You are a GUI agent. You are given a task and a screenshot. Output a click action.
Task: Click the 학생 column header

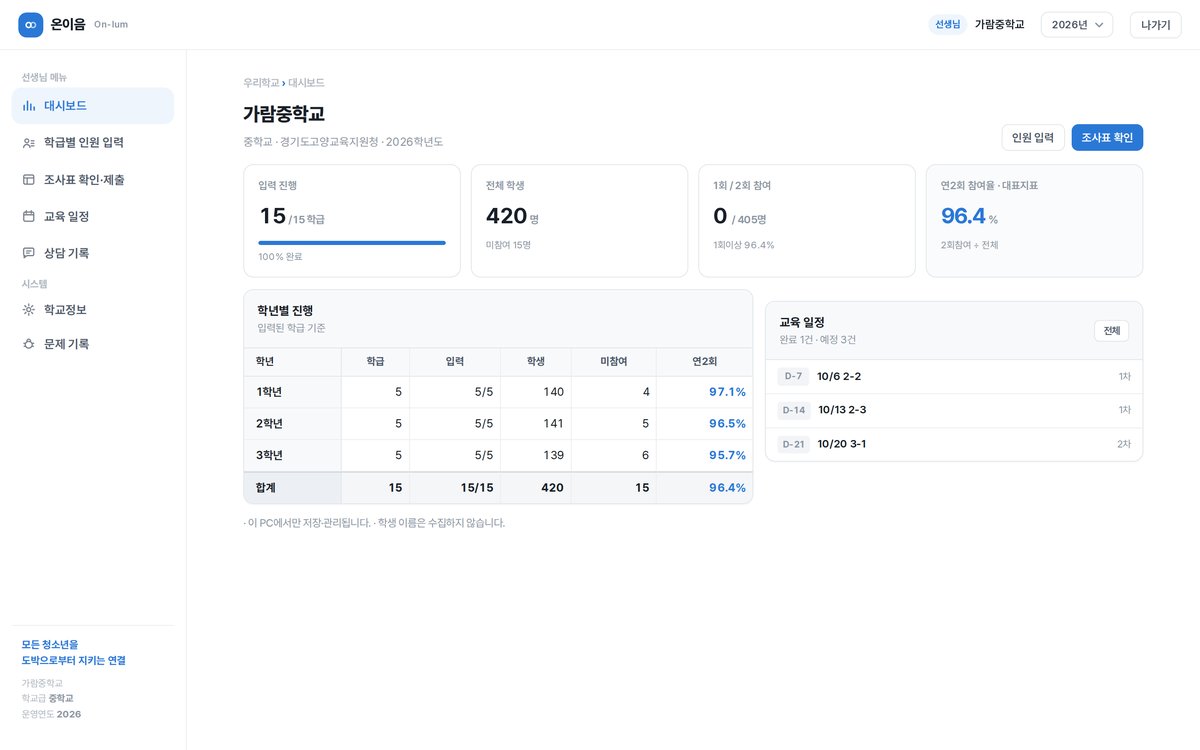(x=536, y=361)
